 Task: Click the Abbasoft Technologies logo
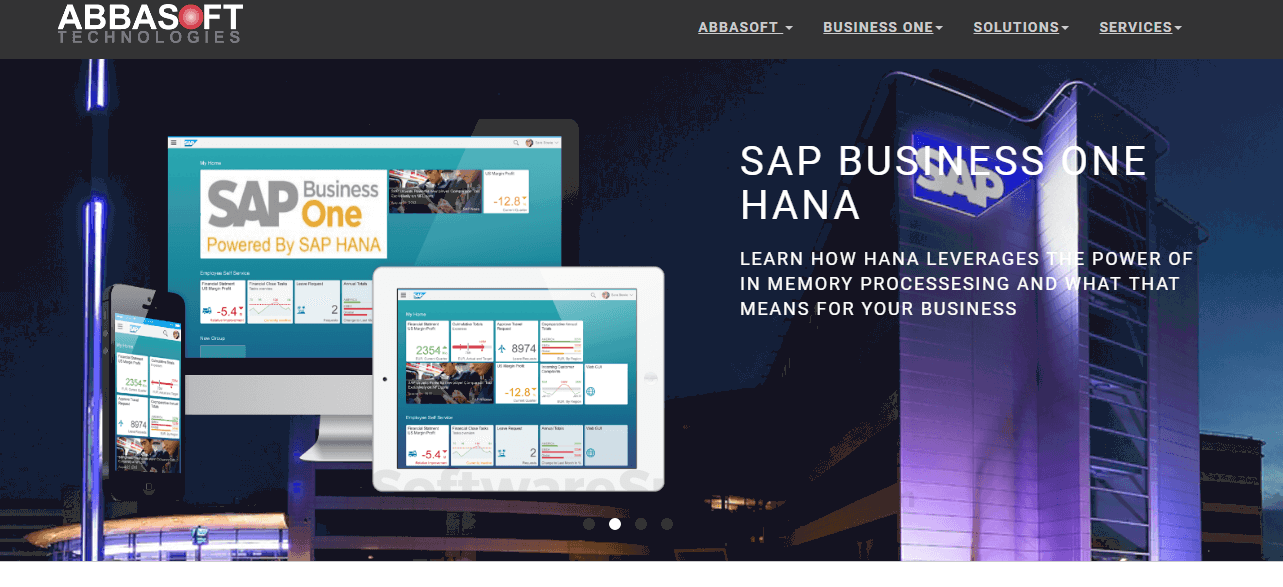tap(150, 23)
